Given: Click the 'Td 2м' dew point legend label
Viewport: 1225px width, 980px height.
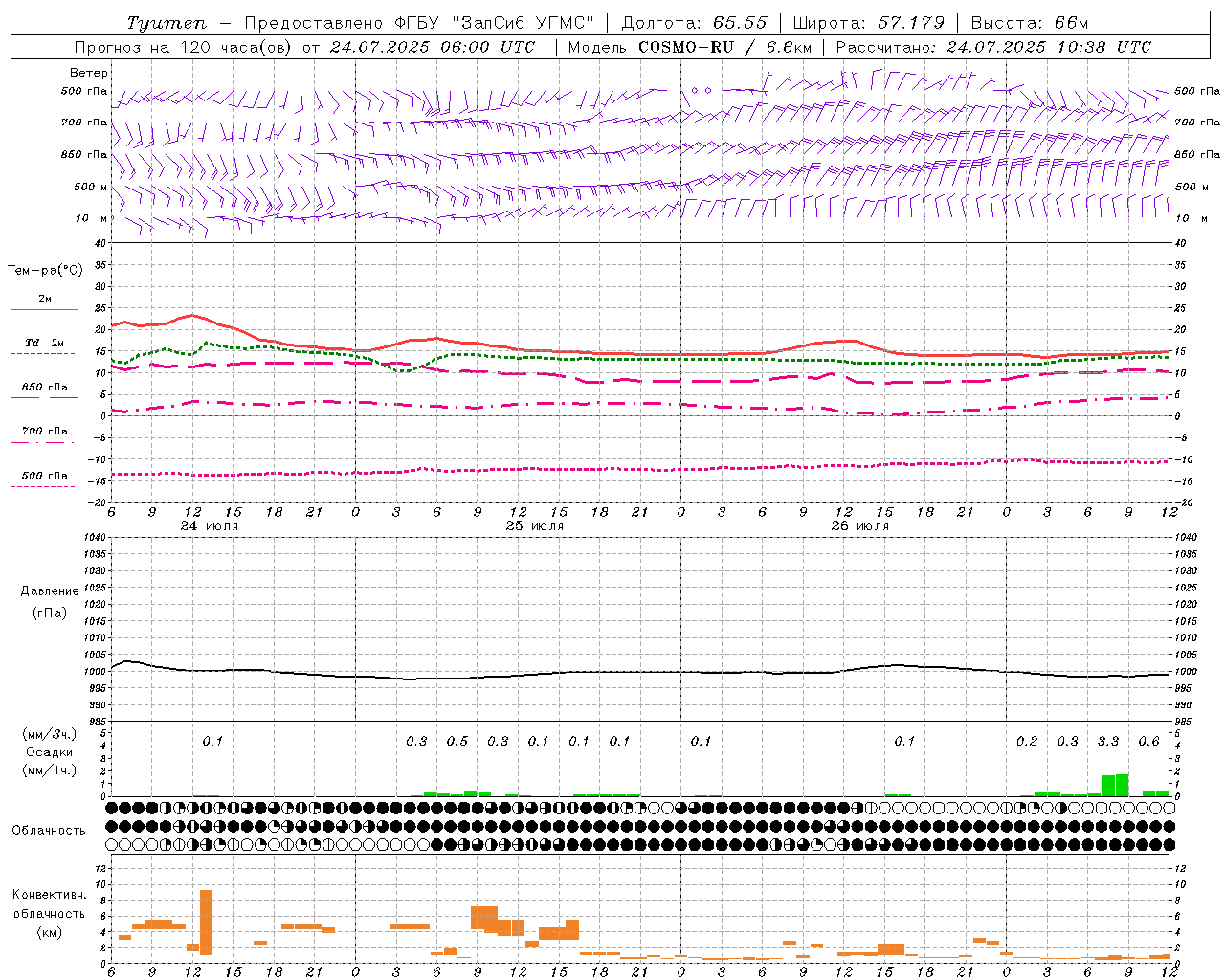Looking at the screenshot, I should point(45,343).
